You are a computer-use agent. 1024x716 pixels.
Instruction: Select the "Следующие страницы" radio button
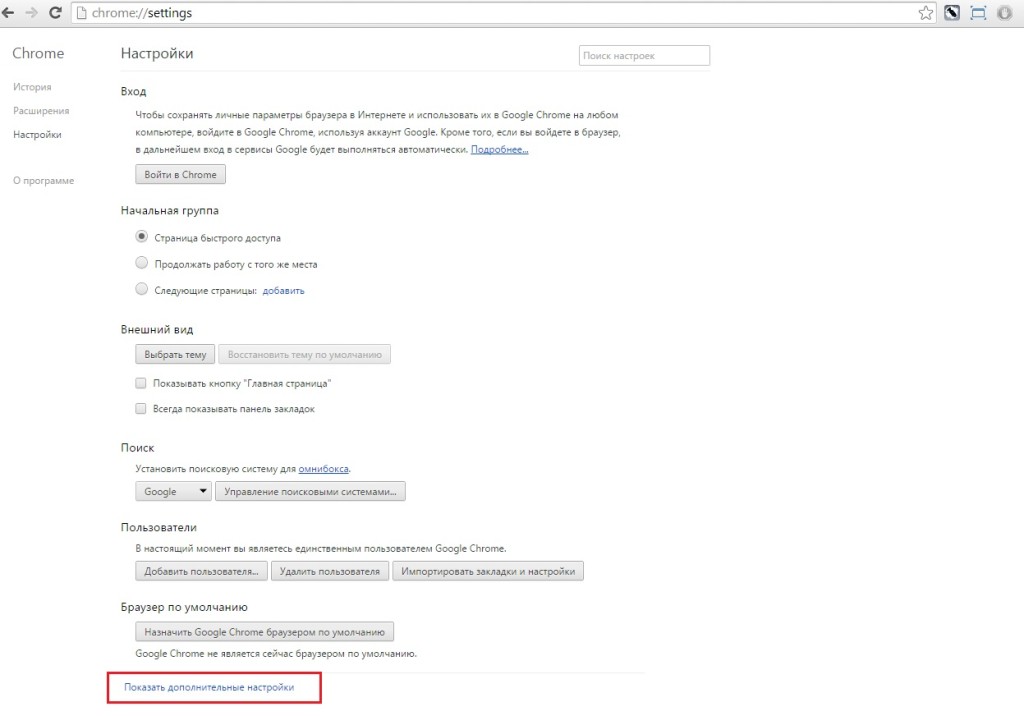click(x=141, y=290)
